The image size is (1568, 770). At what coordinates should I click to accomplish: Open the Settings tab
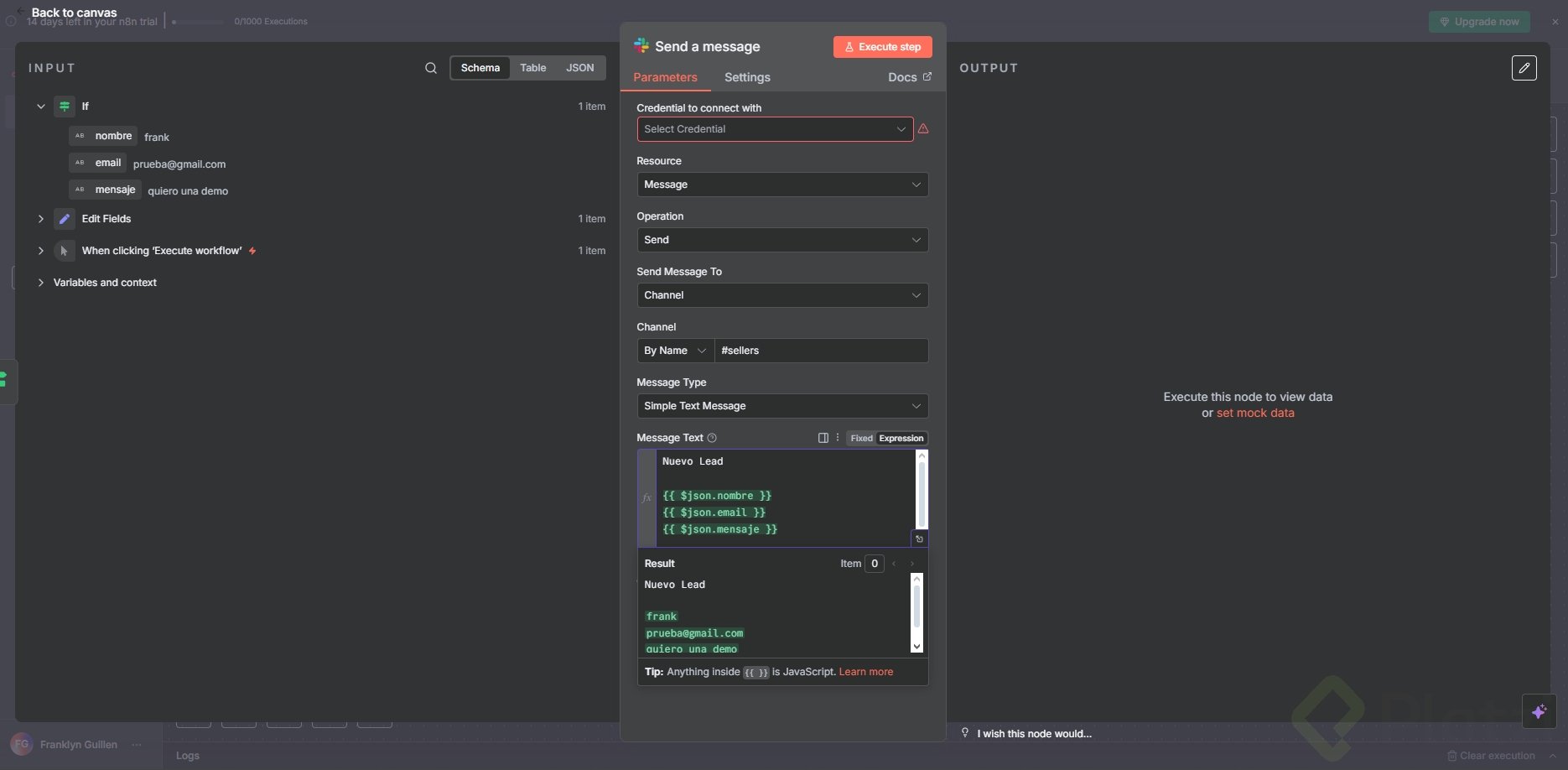(747, 77)
